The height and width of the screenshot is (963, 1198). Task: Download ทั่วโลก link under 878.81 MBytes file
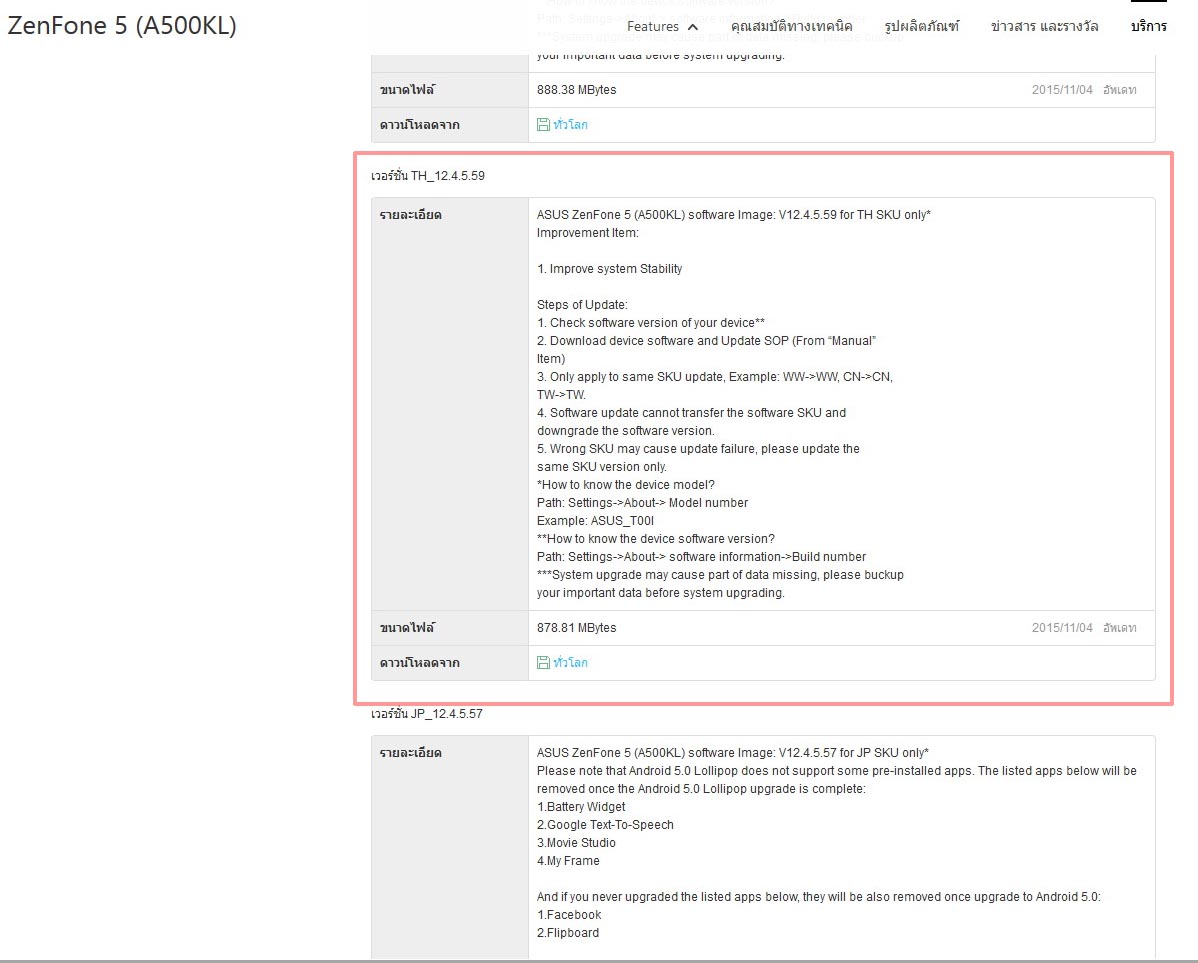570,663
